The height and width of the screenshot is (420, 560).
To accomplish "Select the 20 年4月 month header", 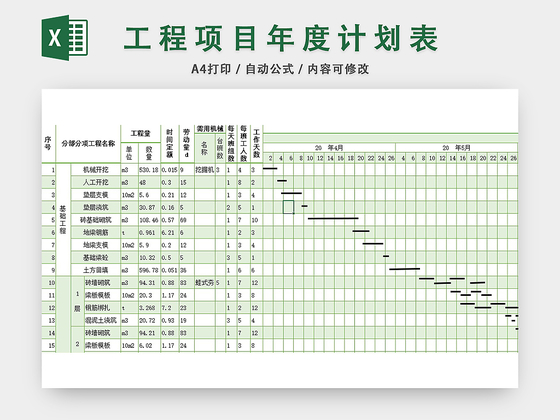I will 329,148.
